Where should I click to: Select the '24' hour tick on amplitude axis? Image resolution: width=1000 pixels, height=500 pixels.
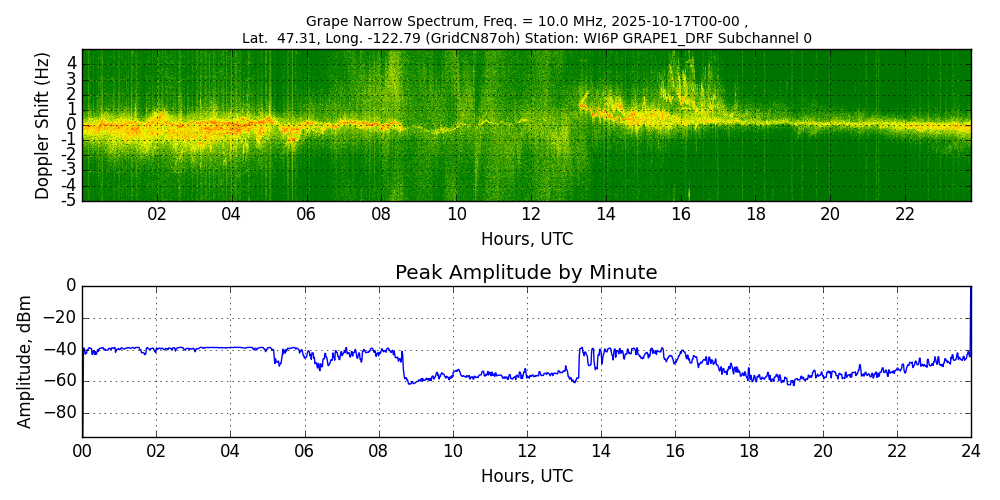(970, 452)
